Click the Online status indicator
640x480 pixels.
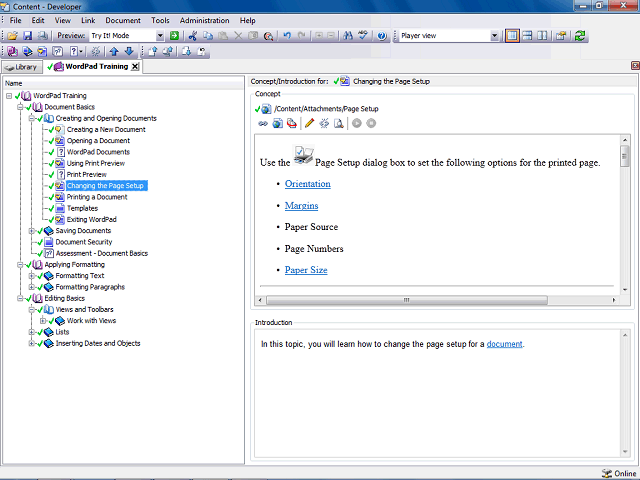click(x=618, y=473)
